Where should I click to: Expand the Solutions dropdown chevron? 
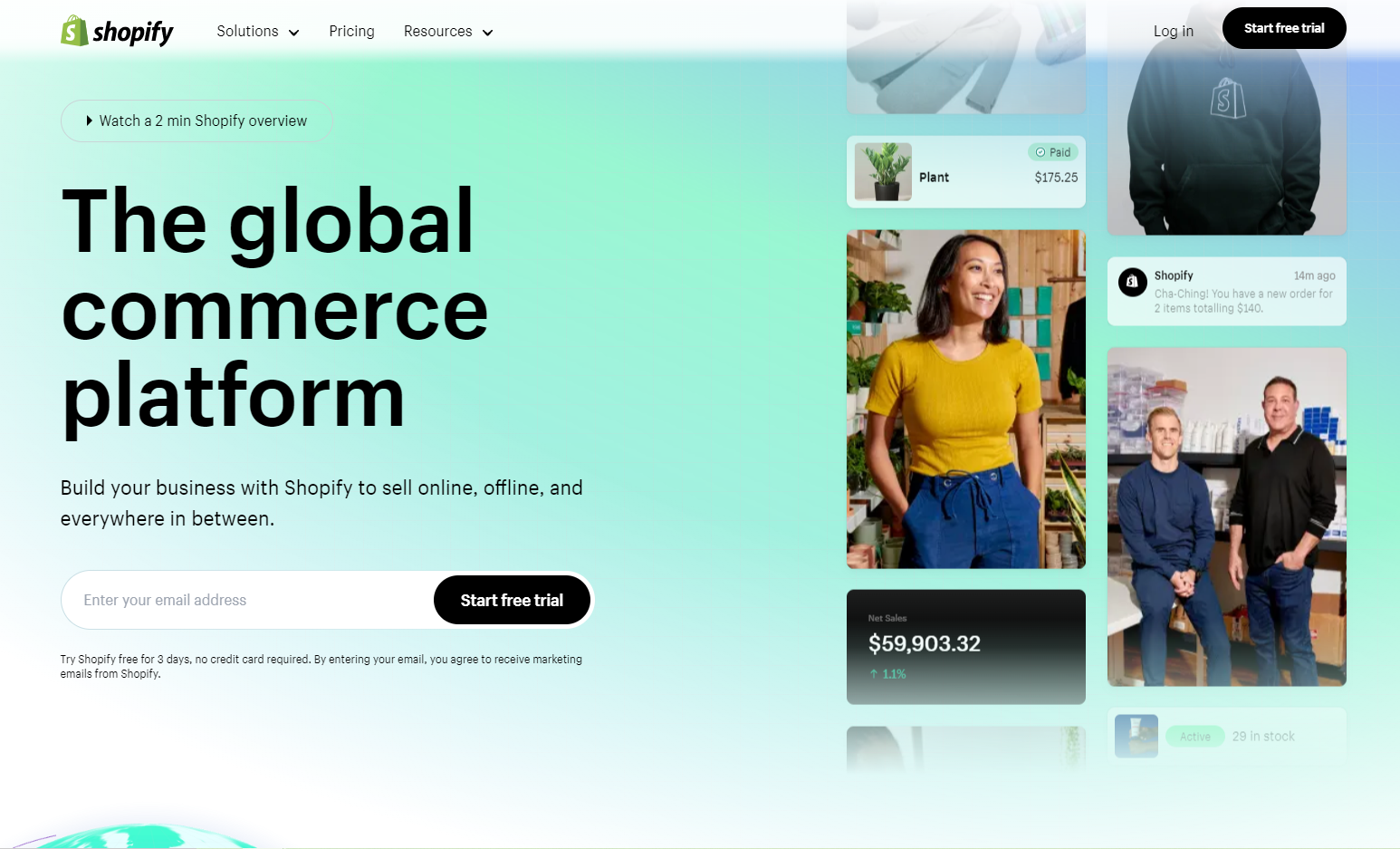pos(293,33)
